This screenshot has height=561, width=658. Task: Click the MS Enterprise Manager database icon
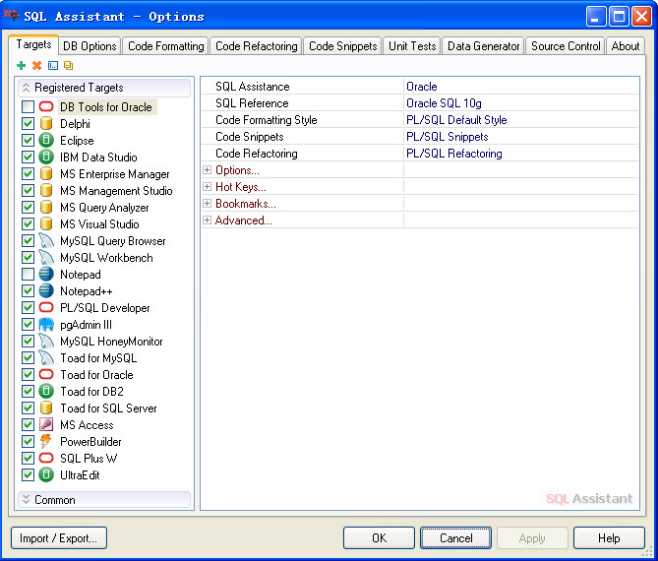(46, 174)
